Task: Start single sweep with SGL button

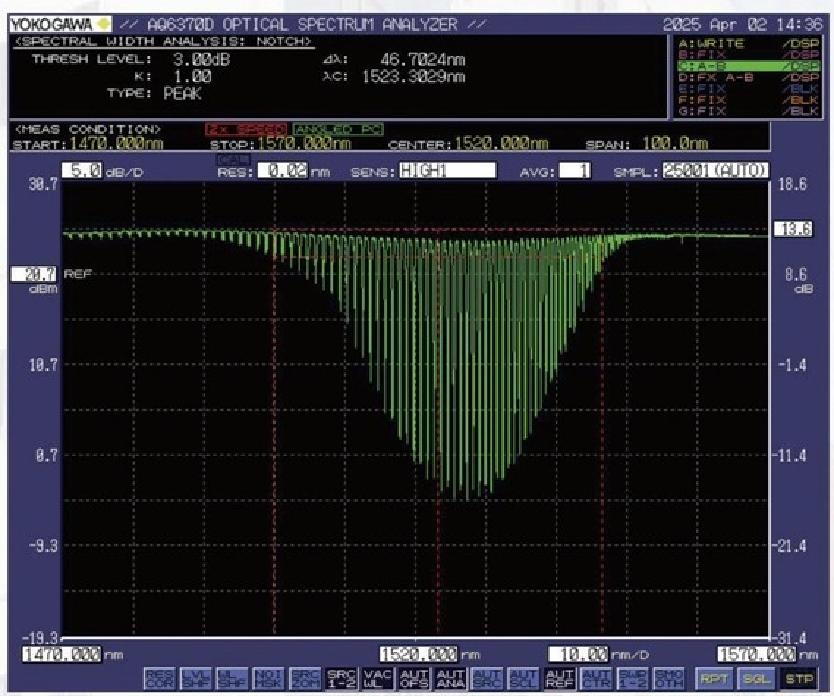Action: click(x=756, y=679)
